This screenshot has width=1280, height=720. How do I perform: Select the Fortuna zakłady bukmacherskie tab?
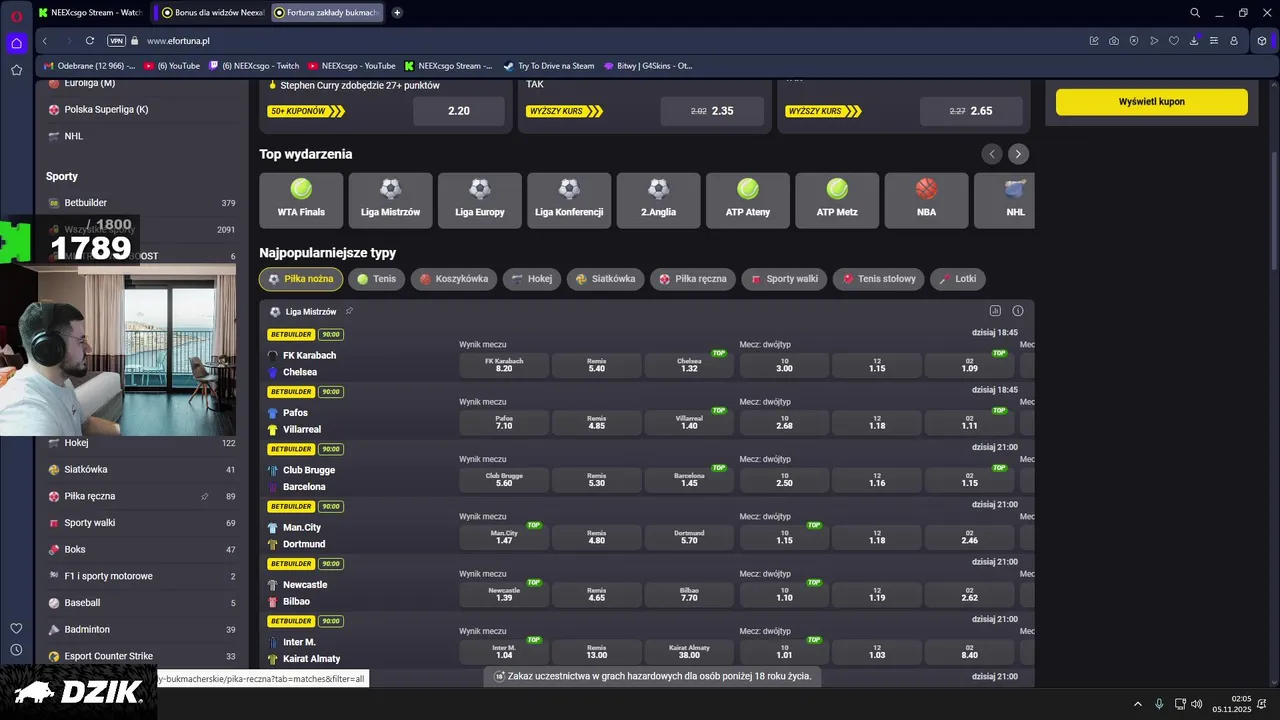click(x=327, y=13)
